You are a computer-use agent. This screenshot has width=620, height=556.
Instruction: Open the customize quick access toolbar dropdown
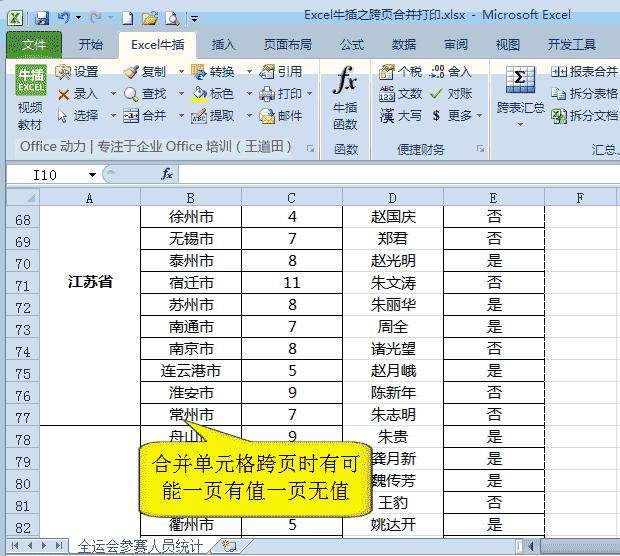point(194,18)
